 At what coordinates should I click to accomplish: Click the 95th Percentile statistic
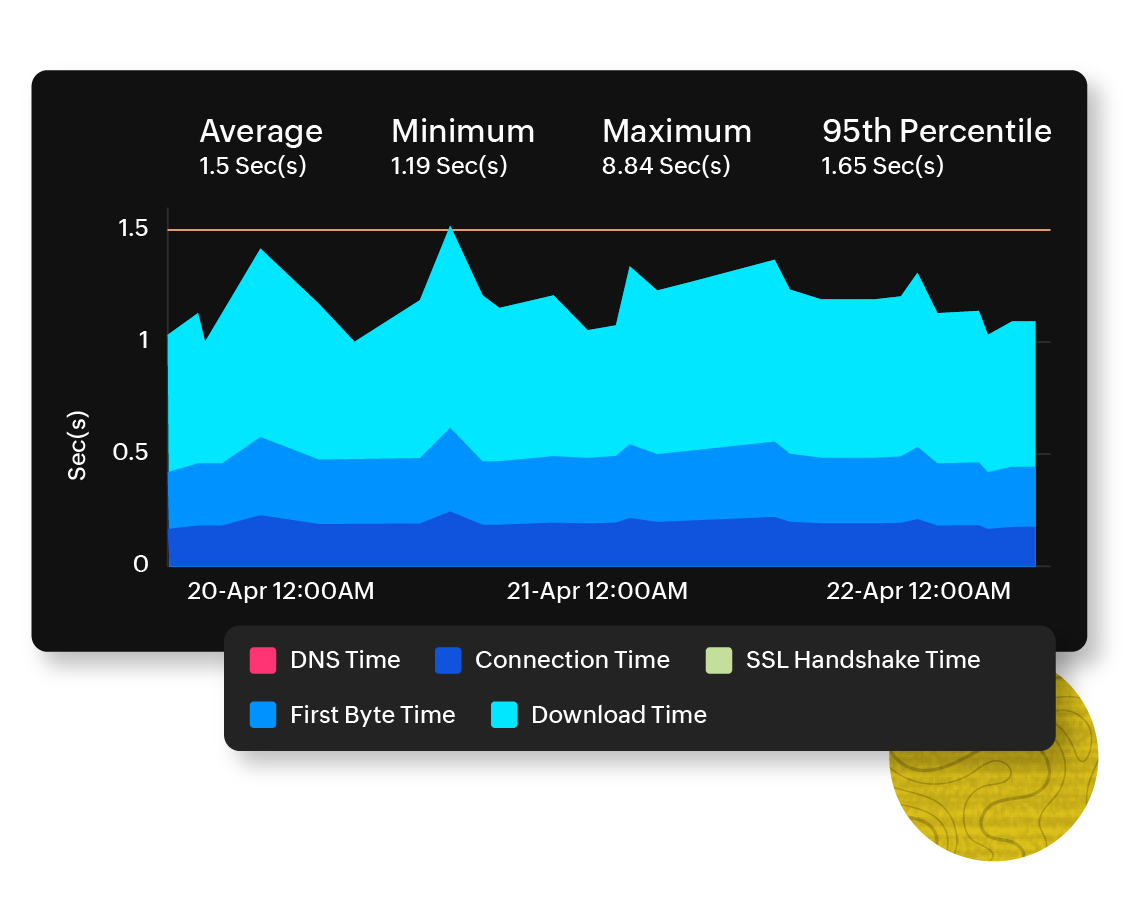tap(936, 146)
